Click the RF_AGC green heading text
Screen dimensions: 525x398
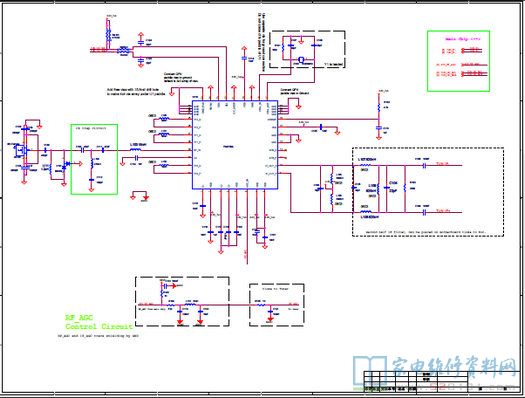coord(79,317)
